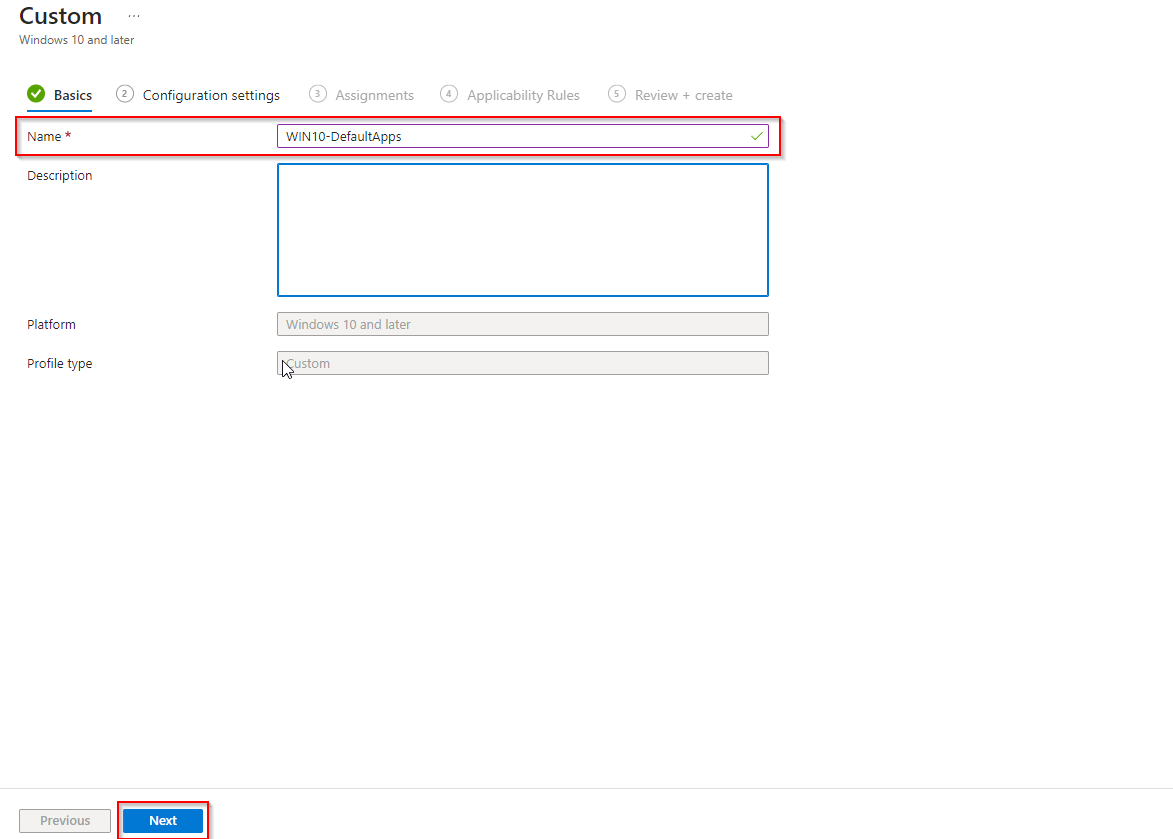The height and width of the screenshot is (839, 1173).
Task: Click the empty Description text box
Action: [x=522, y=230]
